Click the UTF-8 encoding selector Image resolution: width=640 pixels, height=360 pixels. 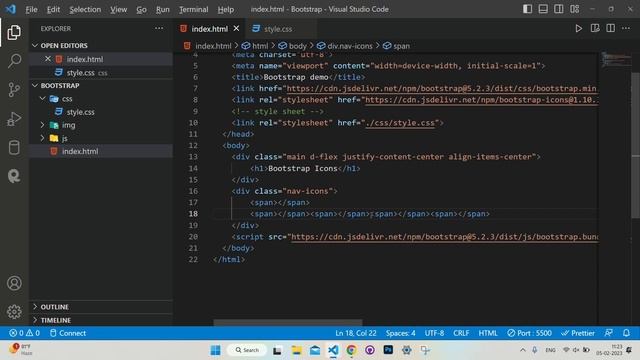[x=434, y=333]
